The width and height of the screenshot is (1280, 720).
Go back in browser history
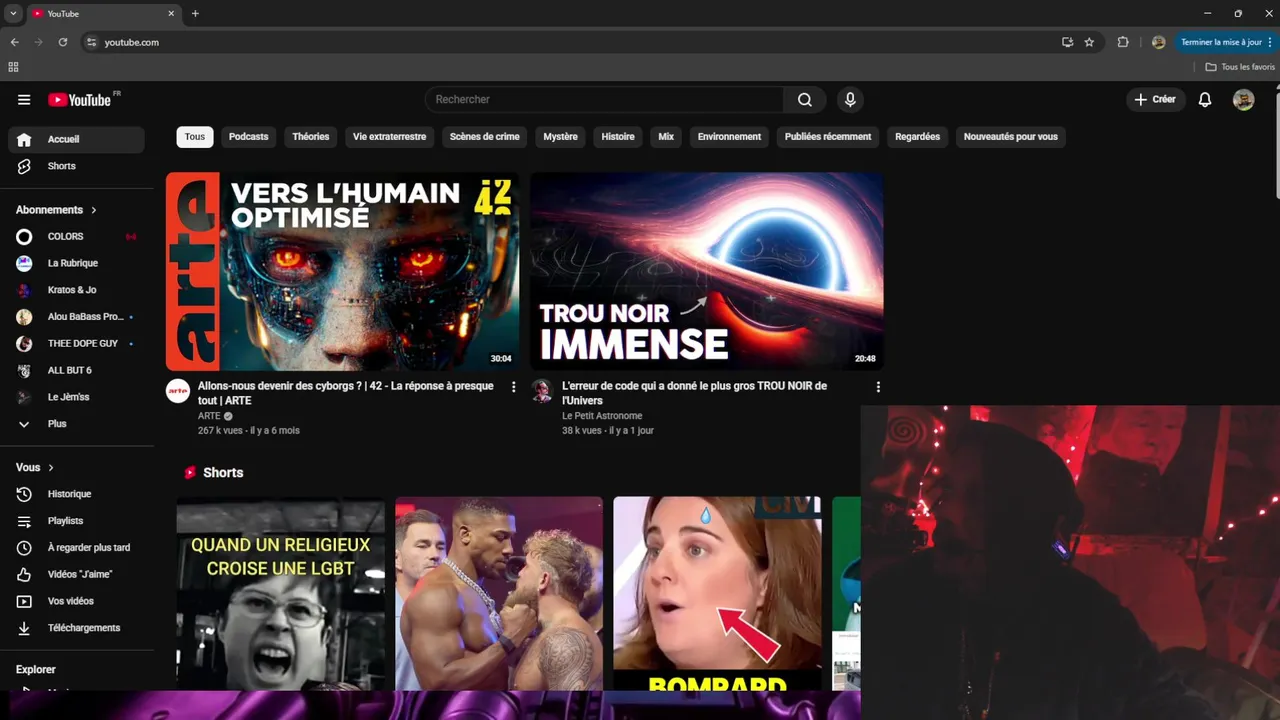tap(14, 42)
